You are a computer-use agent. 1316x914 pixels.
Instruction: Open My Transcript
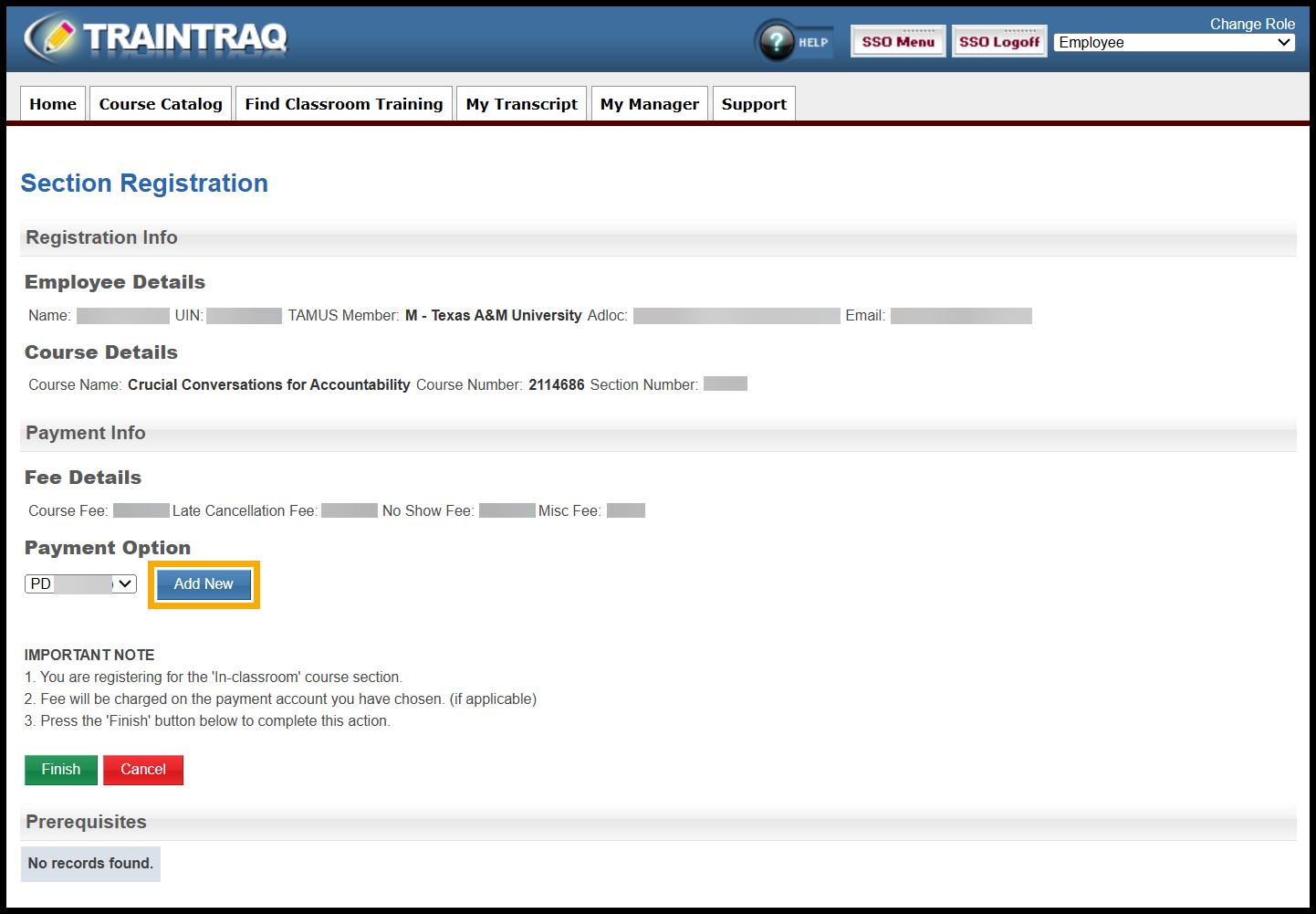point(520,103)
